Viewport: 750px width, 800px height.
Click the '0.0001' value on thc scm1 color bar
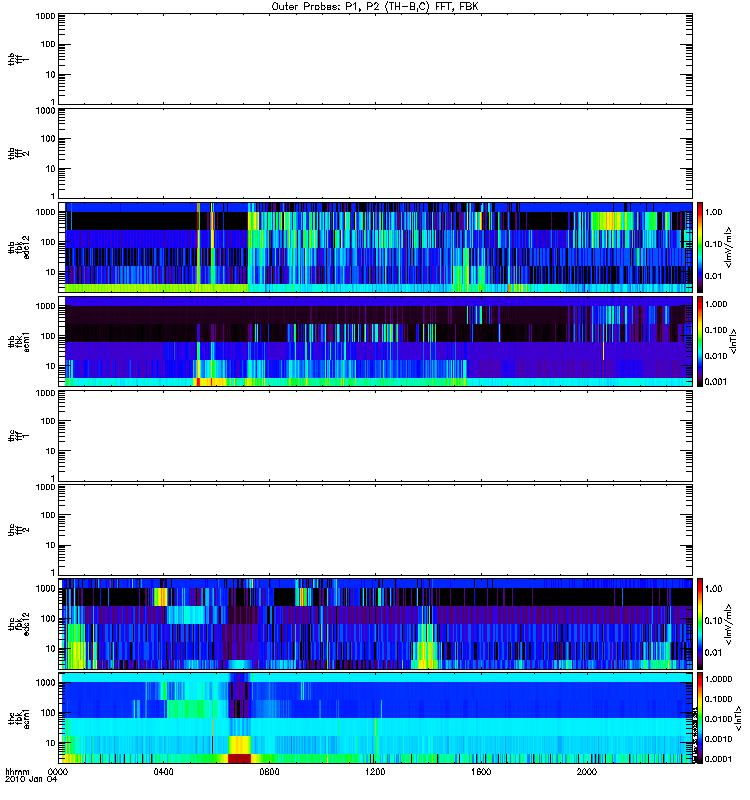tap(718, 759)
